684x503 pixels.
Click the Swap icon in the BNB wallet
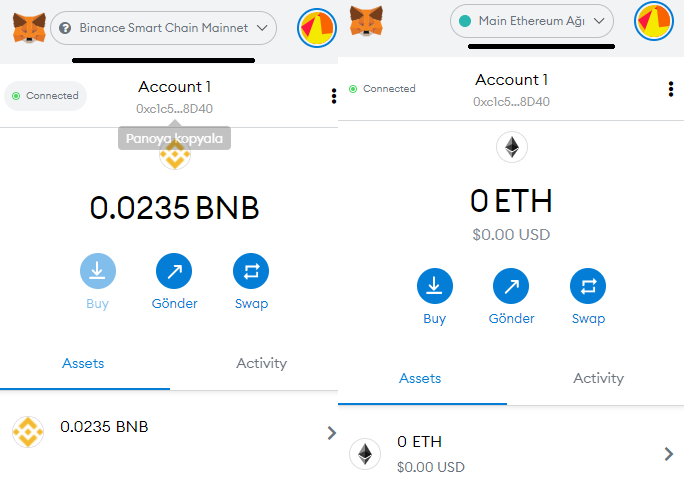pyautogui.click(x=251, y=271)
